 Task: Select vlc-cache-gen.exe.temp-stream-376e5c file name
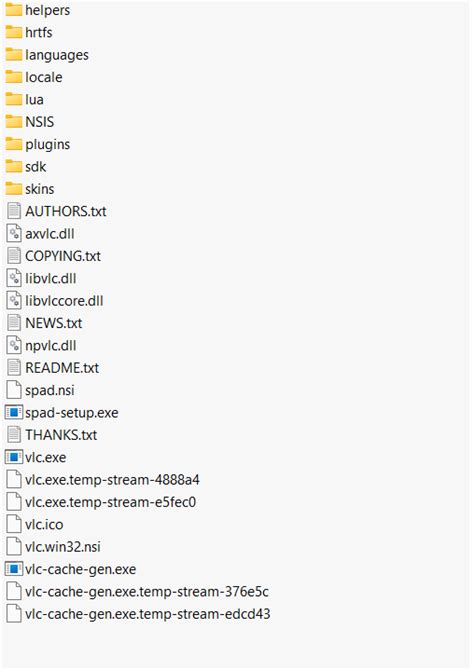pyautogui.click(x=147, y=591)
